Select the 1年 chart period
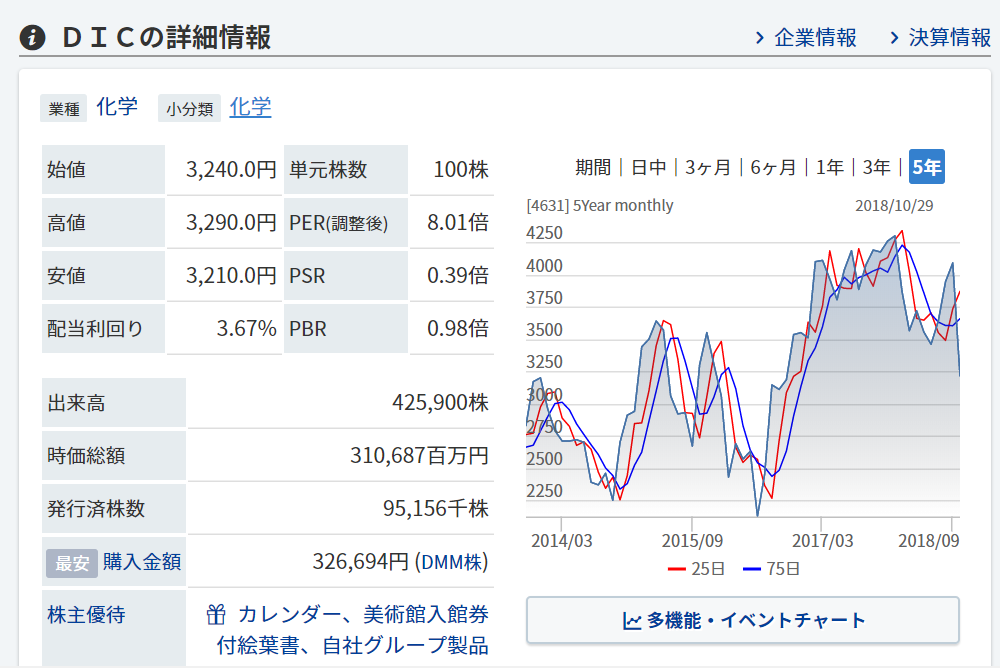The image size is (1000, 668). click(x=829, y=167)
